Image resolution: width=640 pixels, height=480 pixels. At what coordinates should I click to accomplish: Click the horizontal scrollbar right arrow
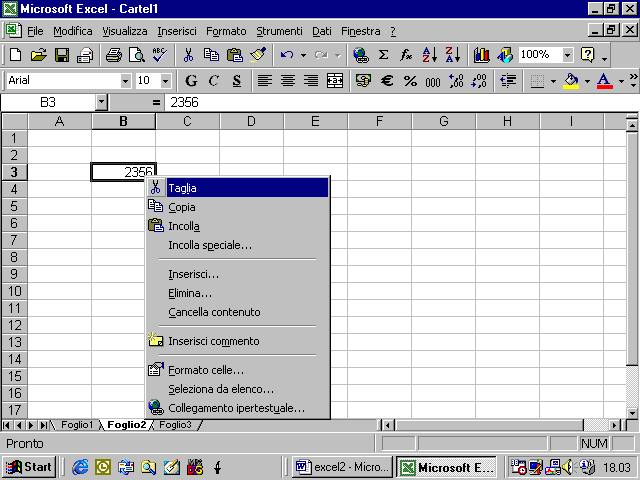tap(614, 425)
